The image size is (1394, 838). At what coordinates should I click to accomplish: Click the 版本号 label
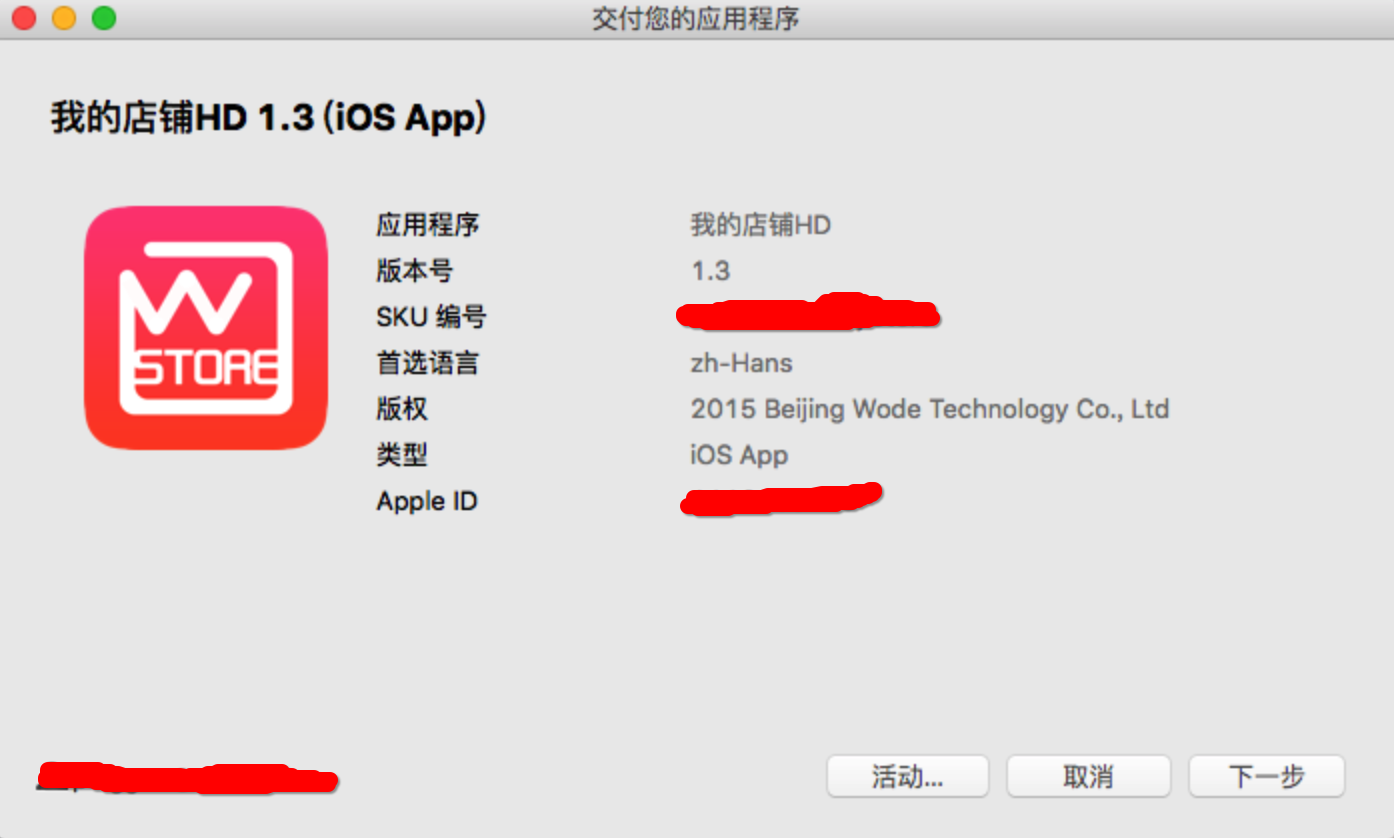pyautogui.click(x=415, y=271)
